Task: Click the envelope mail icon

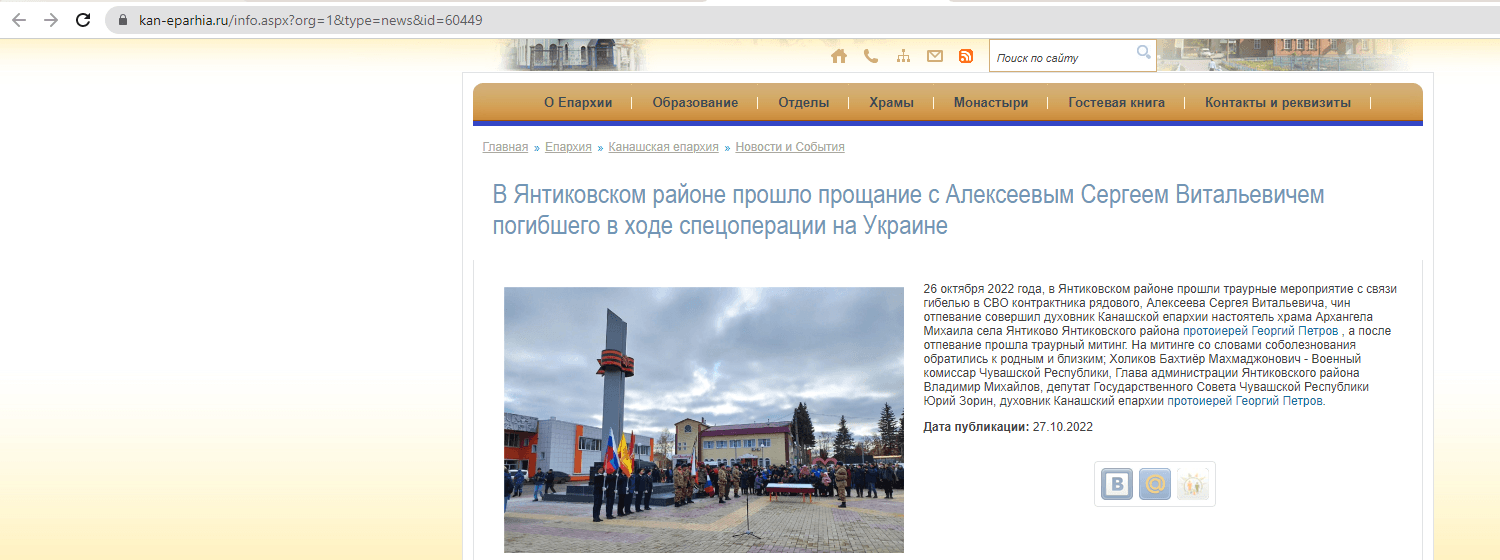Action: [935, 57]
